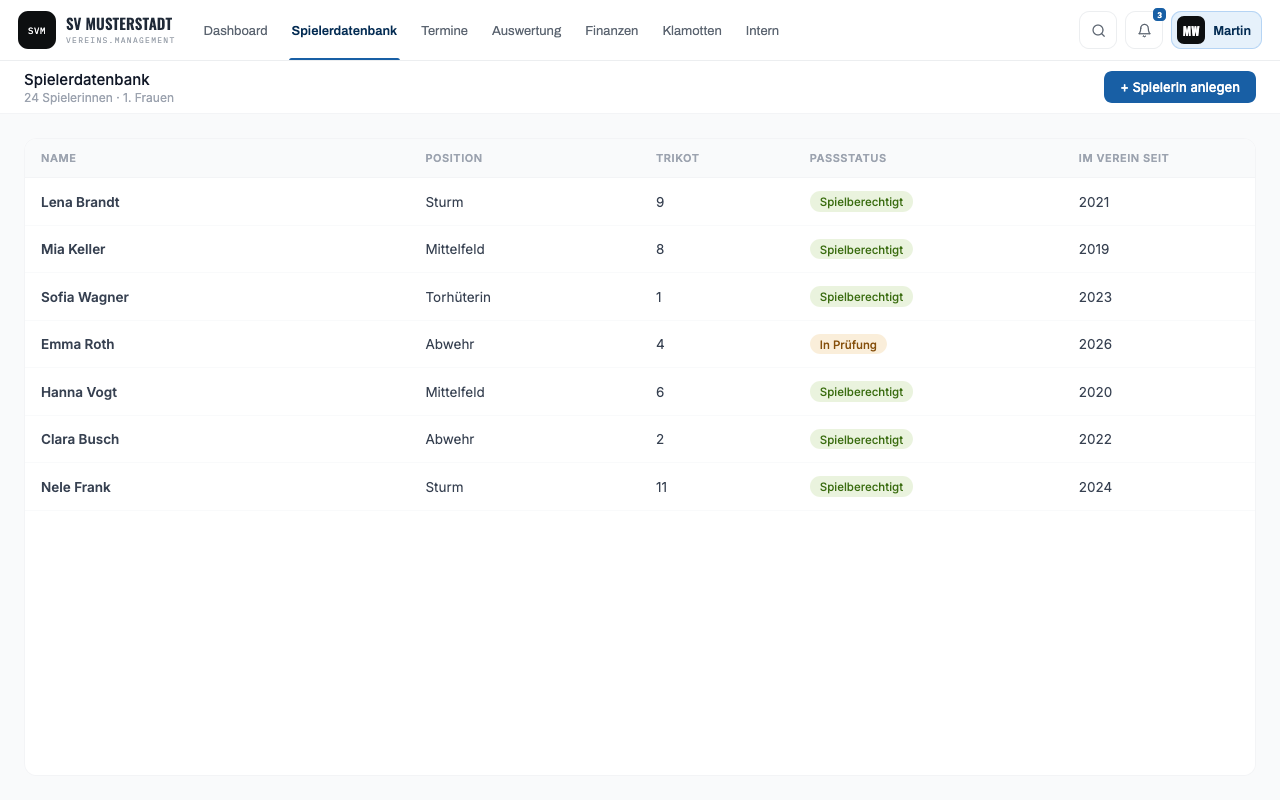This screenshot has height=800, width=1280.
Task: Sort by the POSITION column header
Action: pos(453,158)
